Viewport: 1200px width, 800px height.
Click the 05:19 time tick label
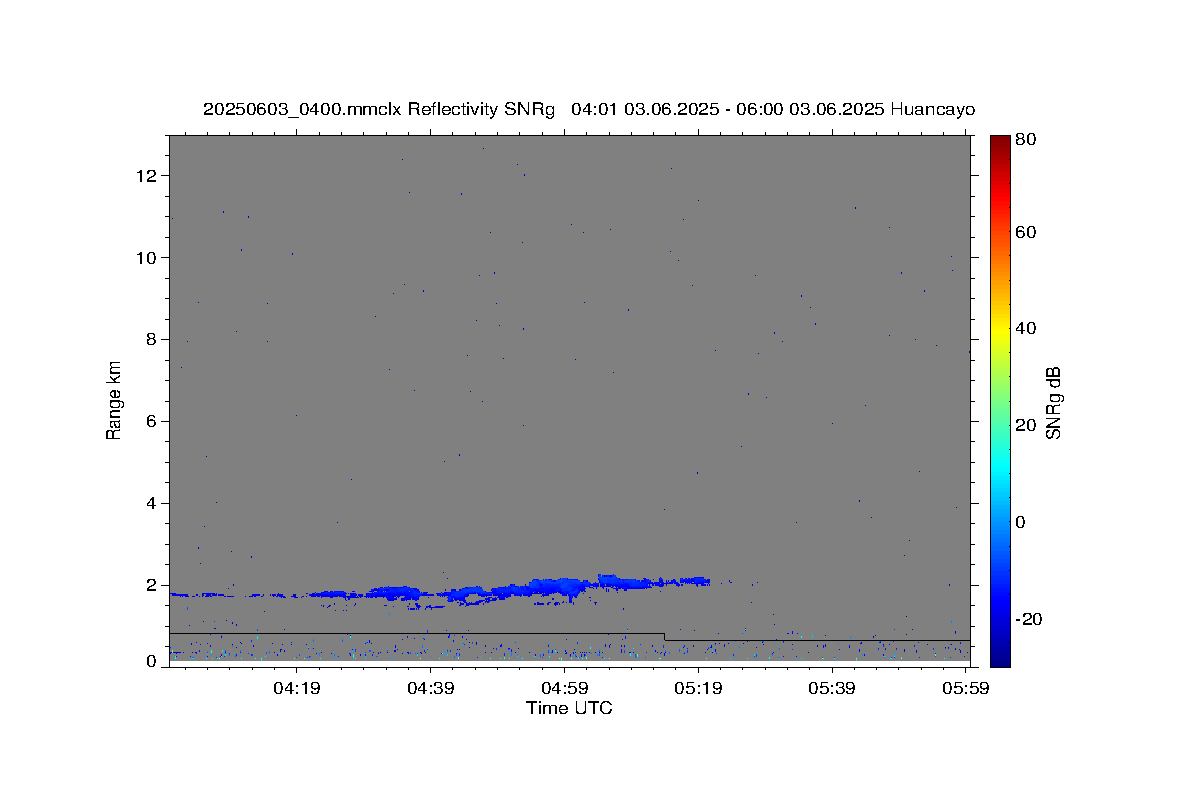(698, 688)
